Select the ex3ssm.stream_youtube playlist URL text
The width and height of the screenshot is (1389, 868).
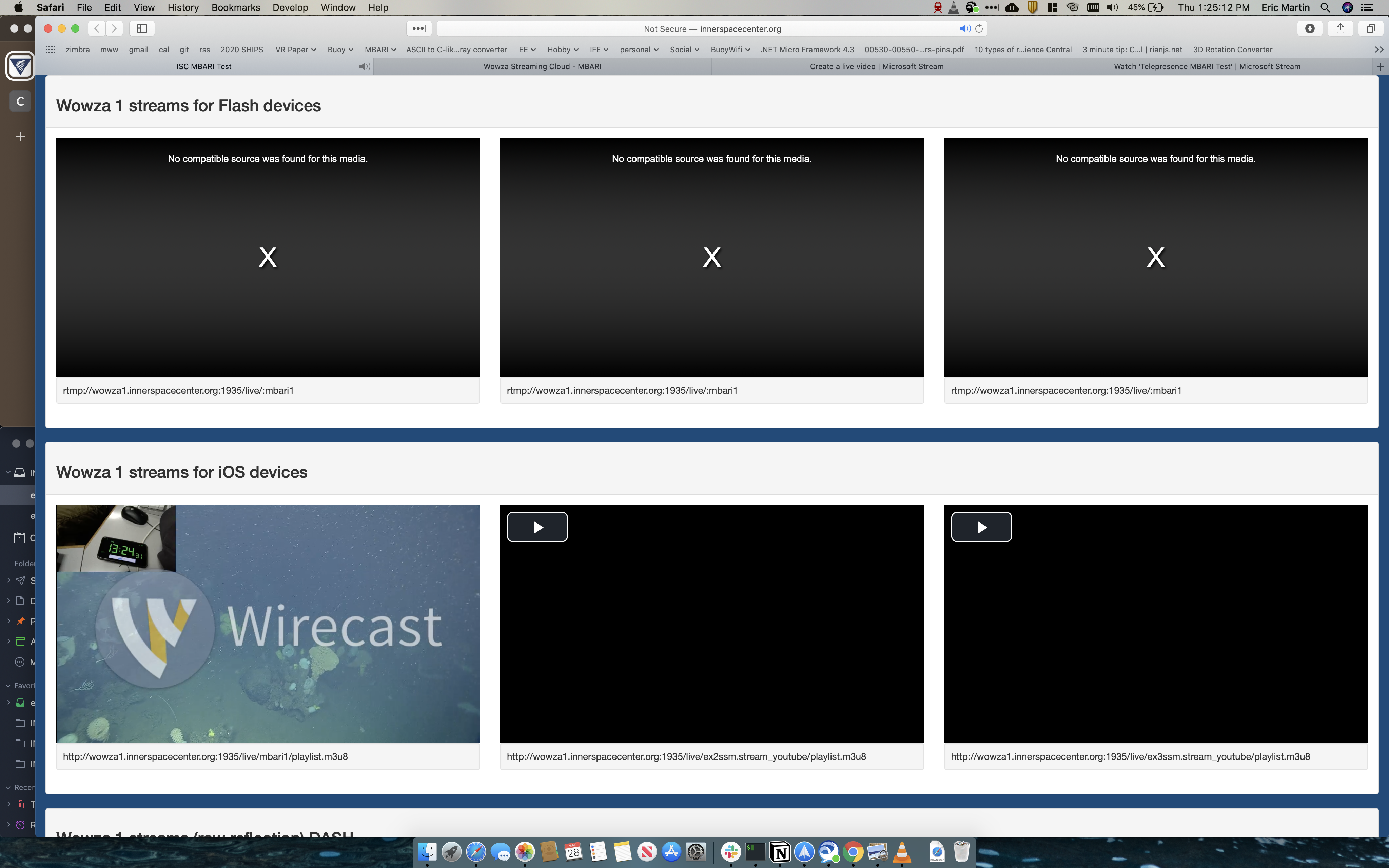click(1130, 757)
